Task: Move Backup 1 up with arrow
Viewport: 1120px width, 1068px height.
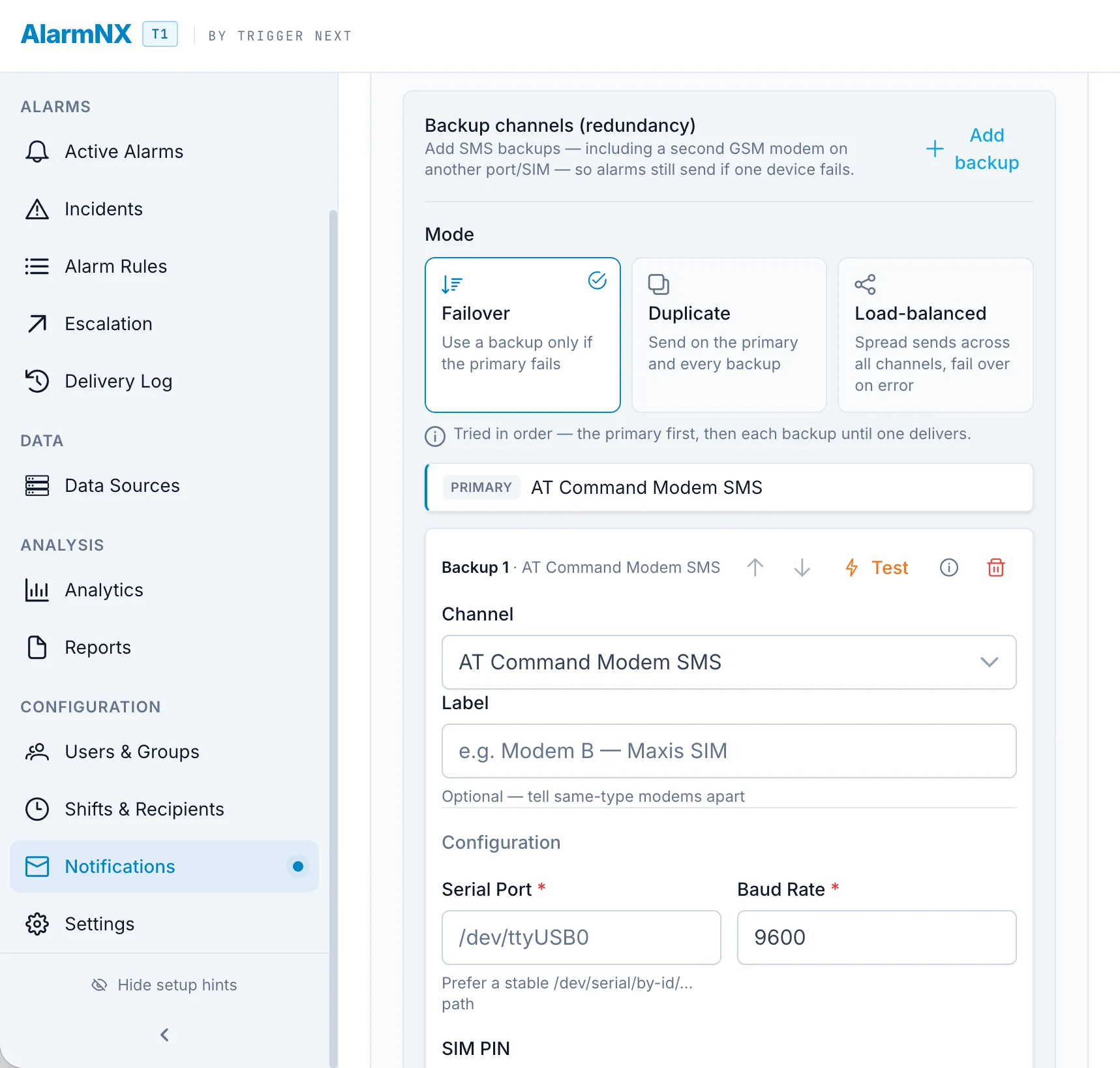Action: tap(755, 568)
